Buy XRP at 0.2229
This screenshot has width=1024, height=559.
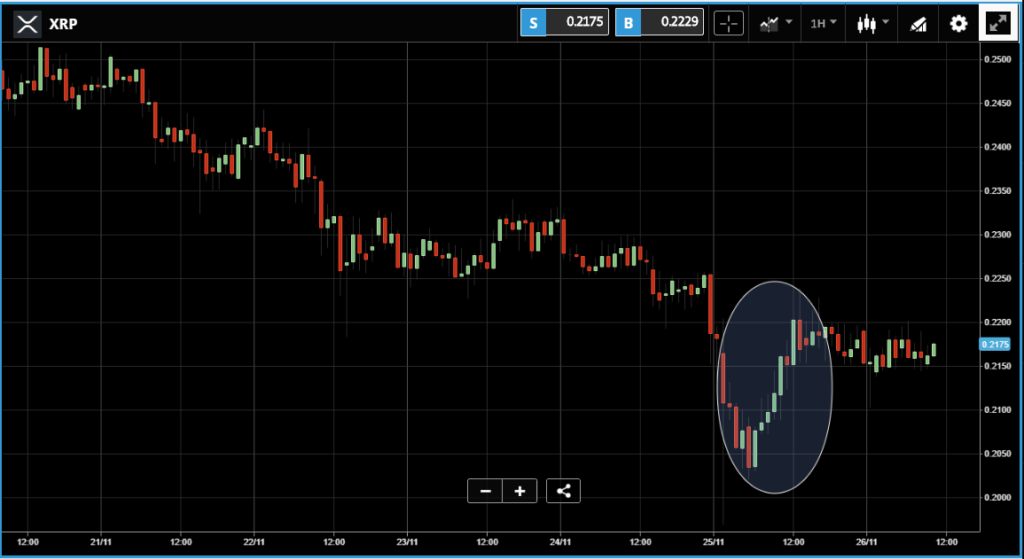pyautogui.click(x=660, y=22)
